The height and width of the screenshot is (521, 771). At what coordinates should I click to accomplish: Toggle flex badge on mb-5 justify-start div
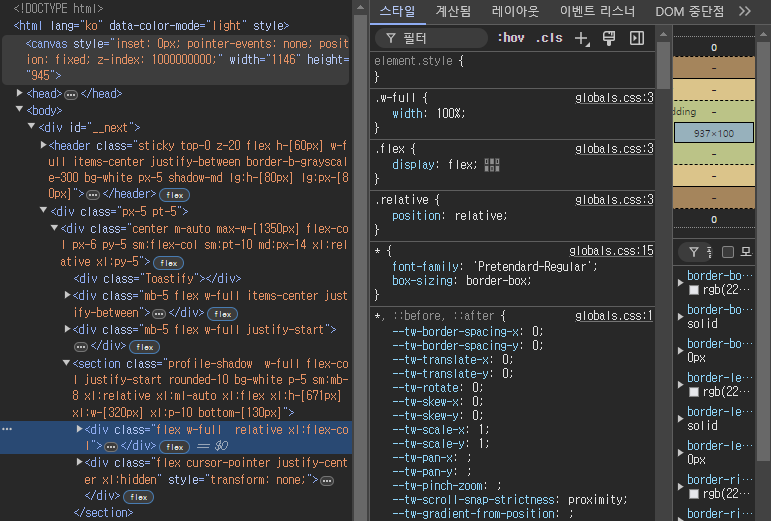click(145, 347)
